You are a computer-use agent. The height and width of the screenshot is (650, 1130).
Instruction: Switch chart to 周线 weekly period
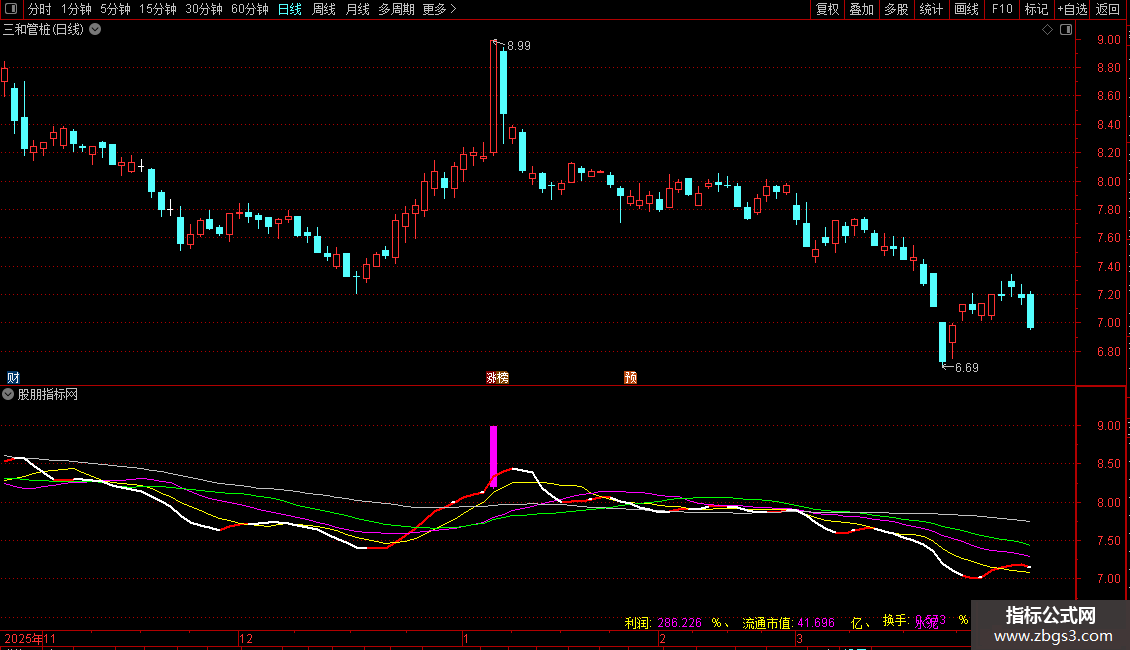324,10
